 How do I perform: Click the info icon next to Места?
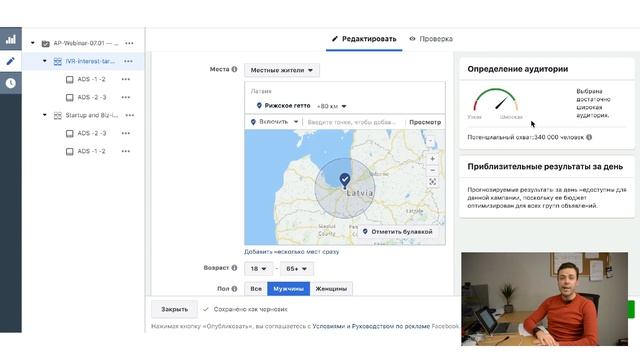tap(234, 69)
